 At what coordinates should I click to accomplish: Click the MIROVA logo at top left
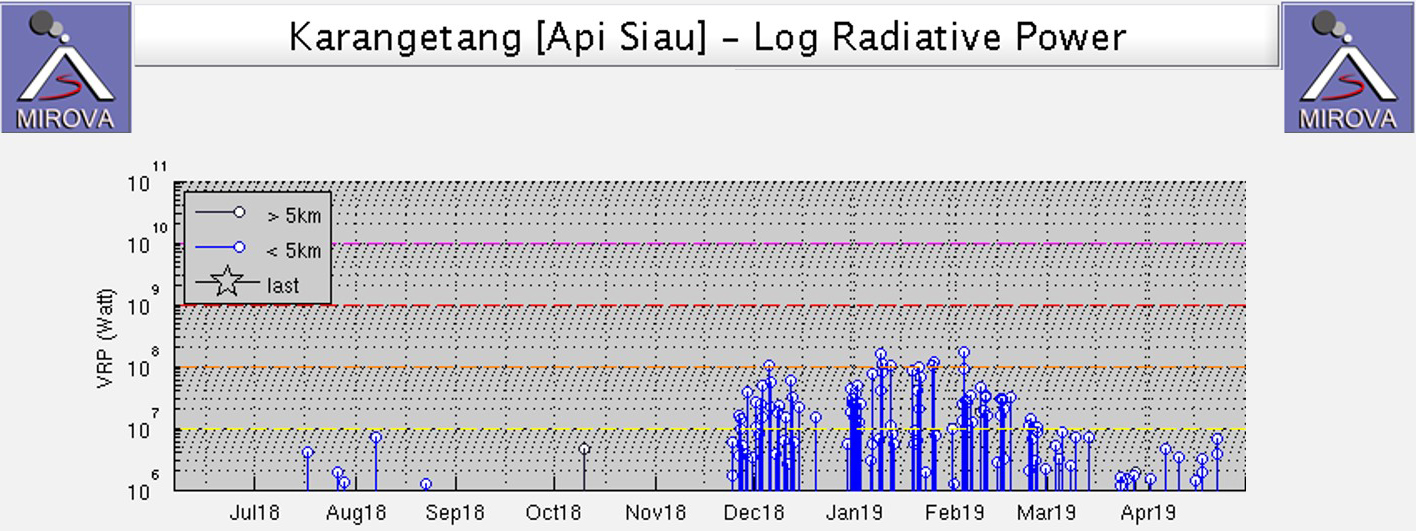(66, 67)
